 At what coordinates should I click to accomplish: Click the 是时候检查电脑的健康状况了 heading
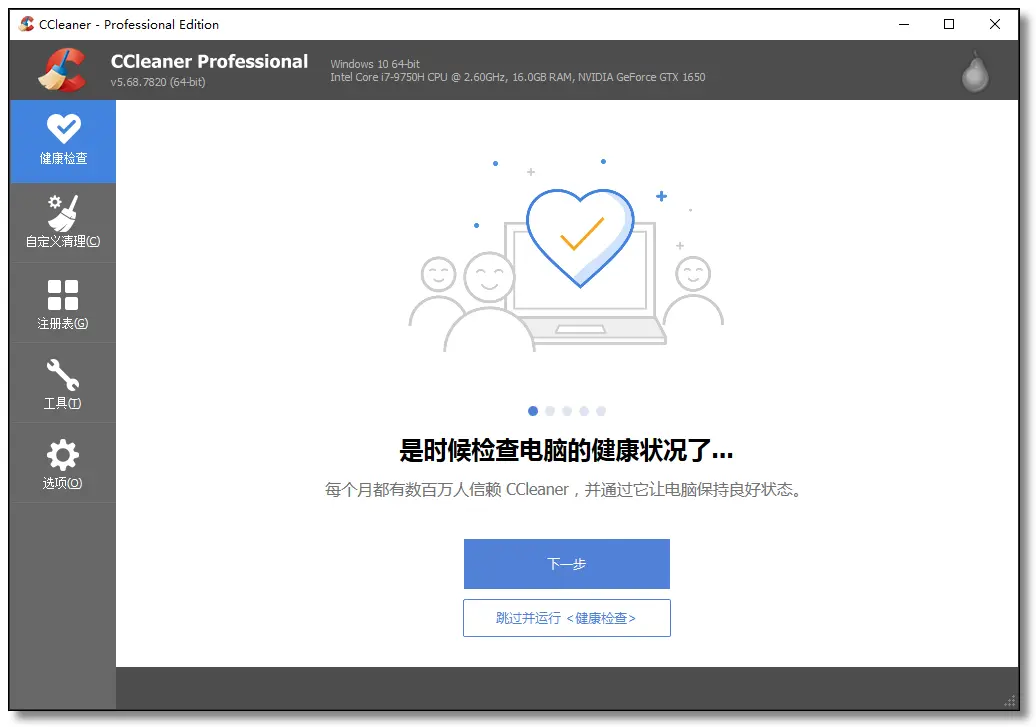(x=566, y=450)
